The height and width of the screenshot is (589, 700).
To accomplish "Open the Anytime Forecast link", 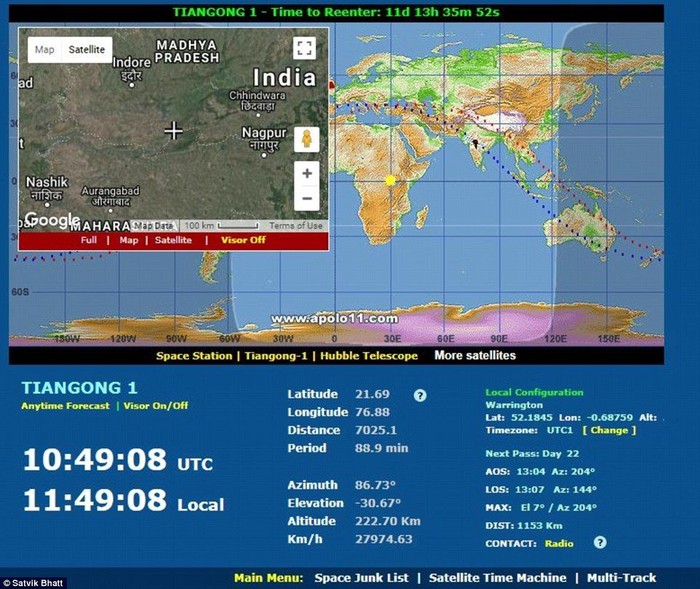I will coord(65,406).
